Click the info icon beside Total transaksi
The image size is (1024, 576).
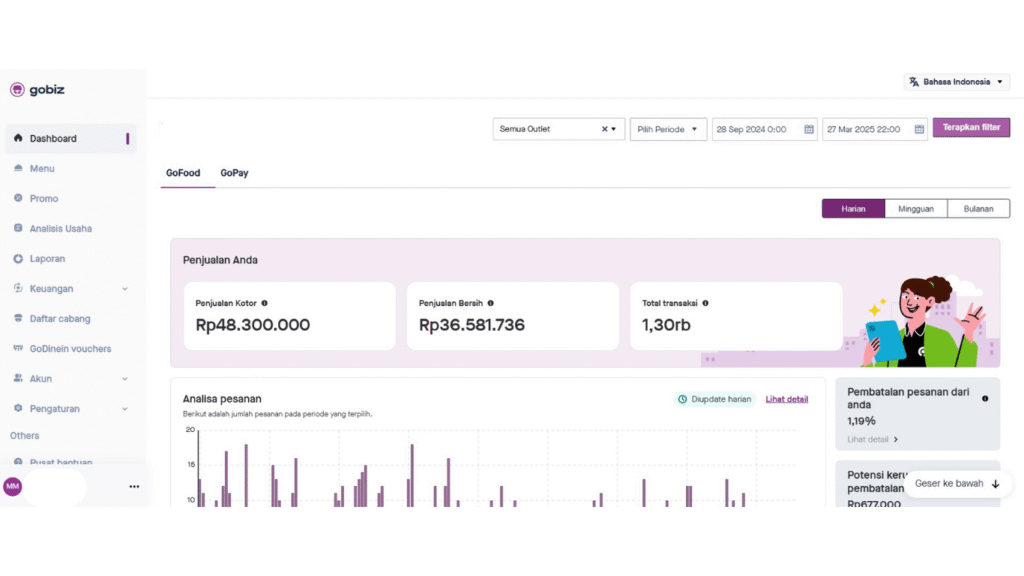point(706,303)
